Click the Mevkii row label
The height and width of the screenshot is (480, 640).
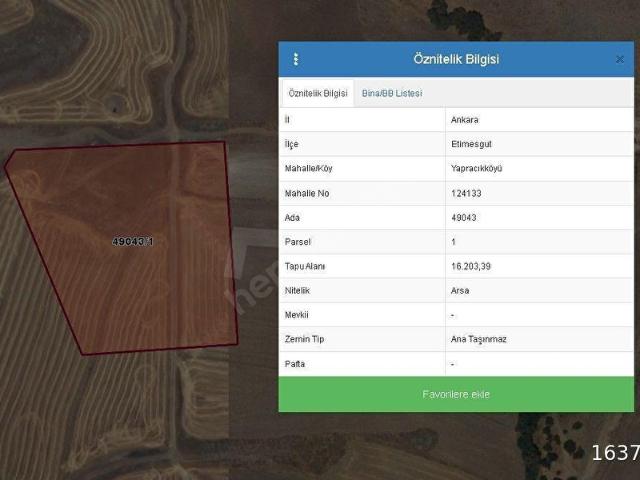pos(298,315)
